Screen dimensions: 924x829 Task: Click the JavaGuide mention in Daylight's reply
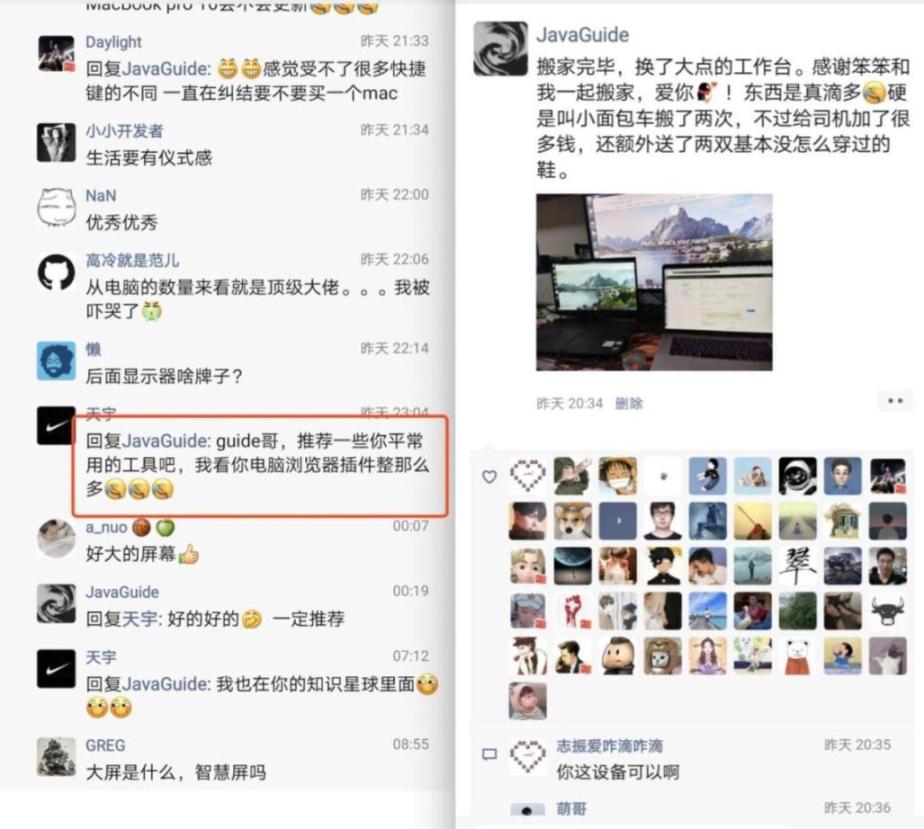pyautogui.click(x=166, y=68)
